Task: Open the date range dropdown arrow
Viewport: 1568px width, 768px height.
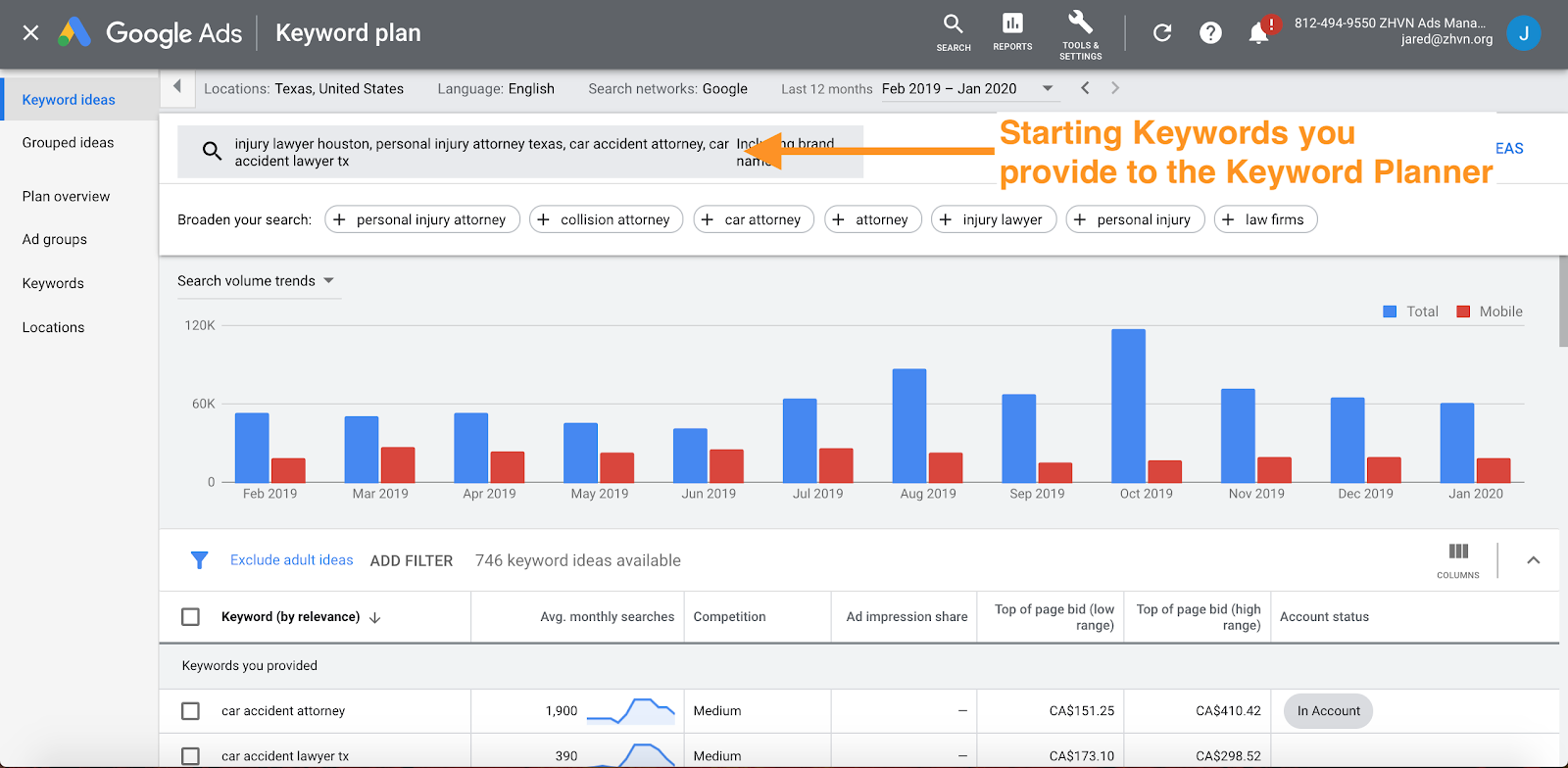Action: point(1048,88)
